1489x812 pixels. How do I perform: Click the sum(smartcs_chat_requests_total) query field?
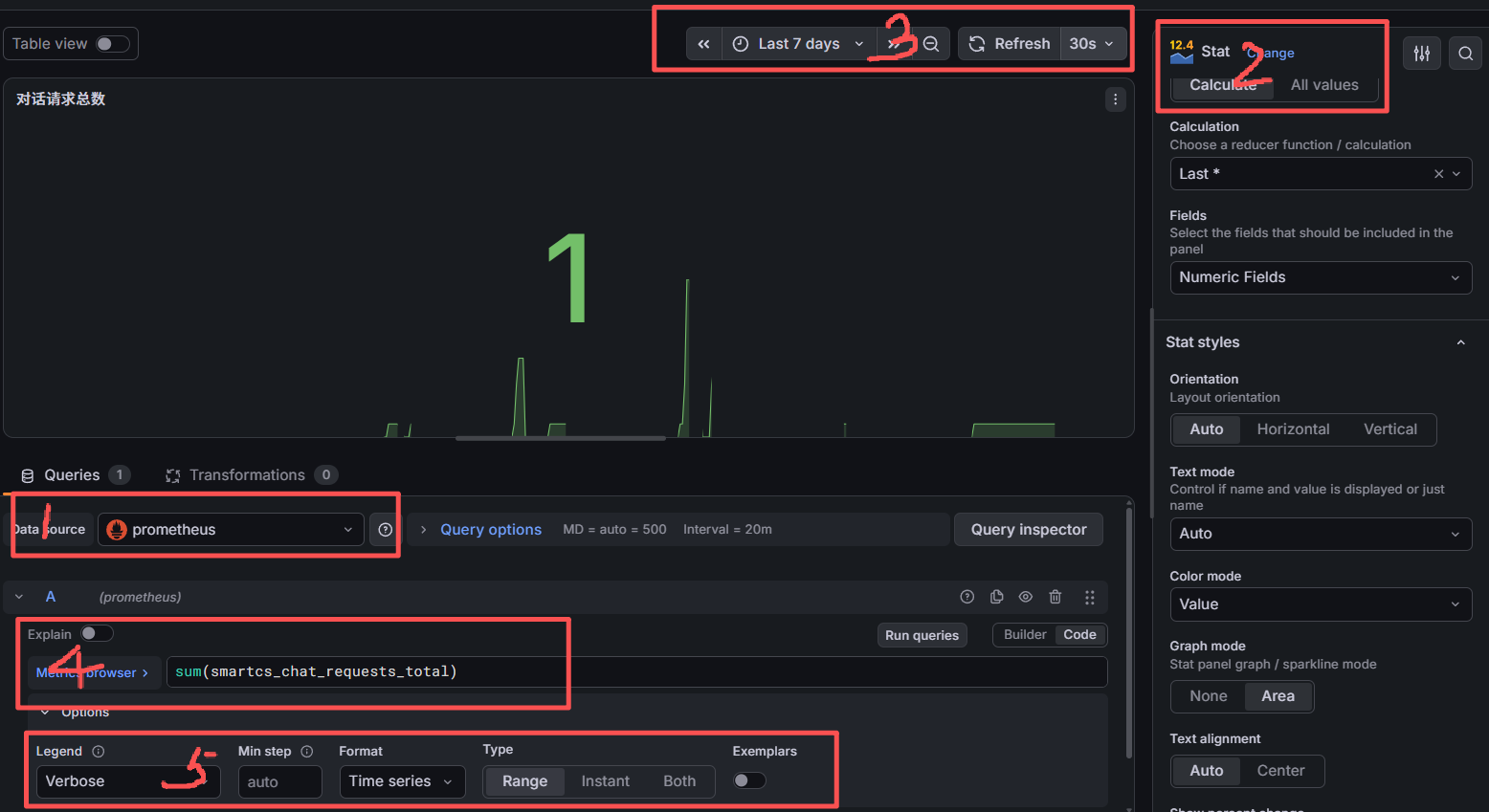(x=636, y=672)
